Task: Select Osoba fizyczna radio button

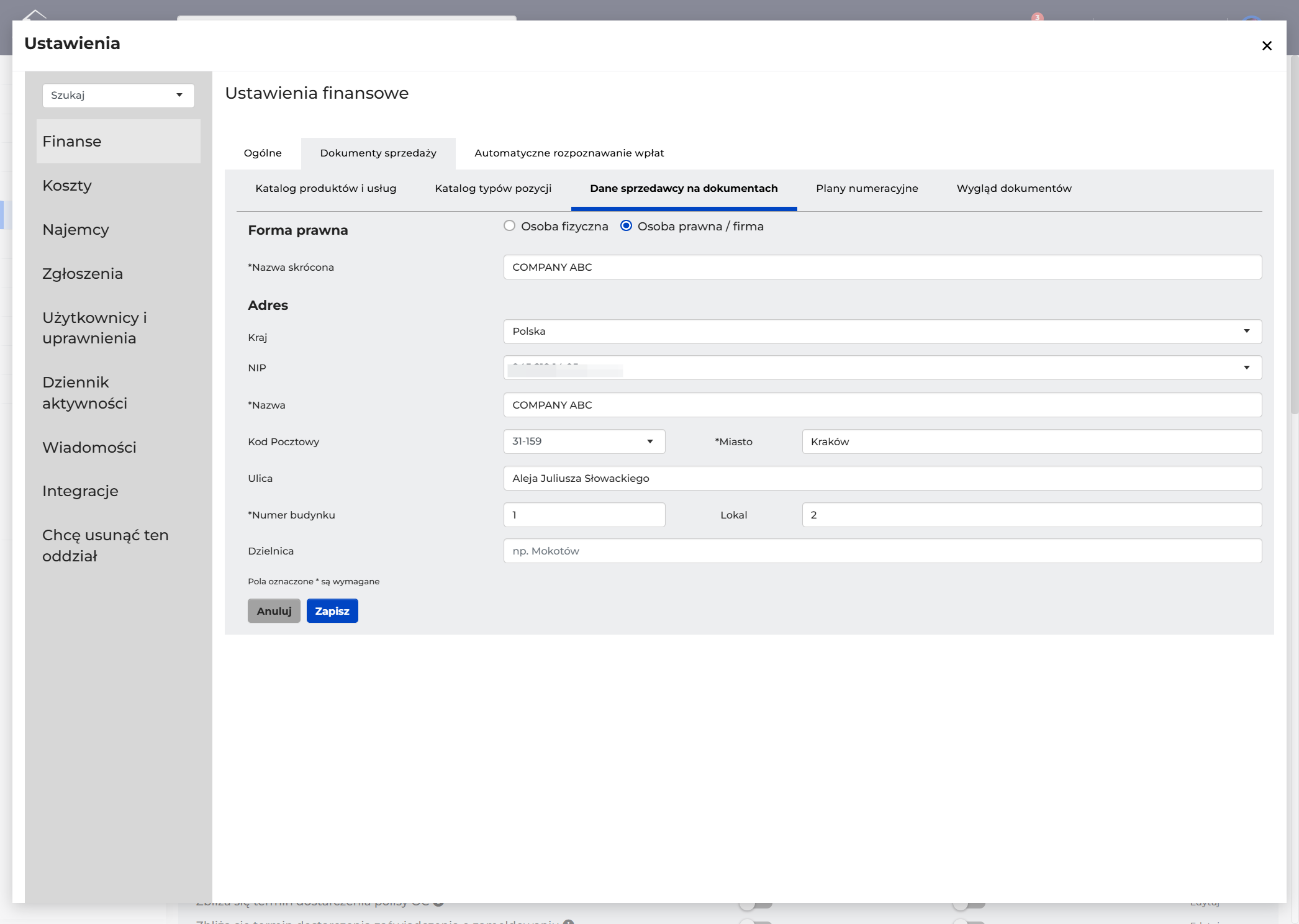Action: (509, 226)
